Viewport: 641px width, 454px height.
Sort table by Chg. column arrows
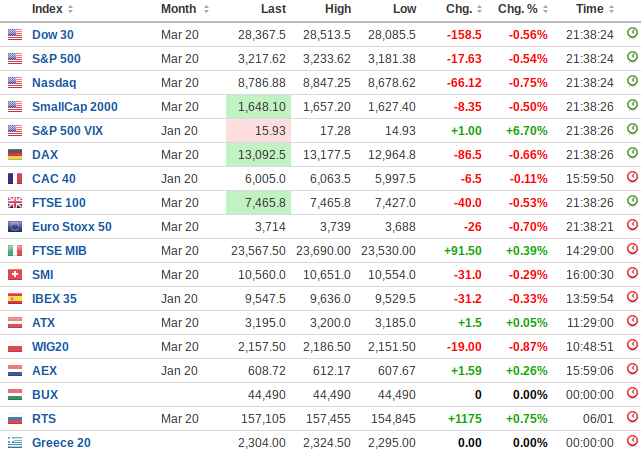pyautogui.click(x=479, y=9)
